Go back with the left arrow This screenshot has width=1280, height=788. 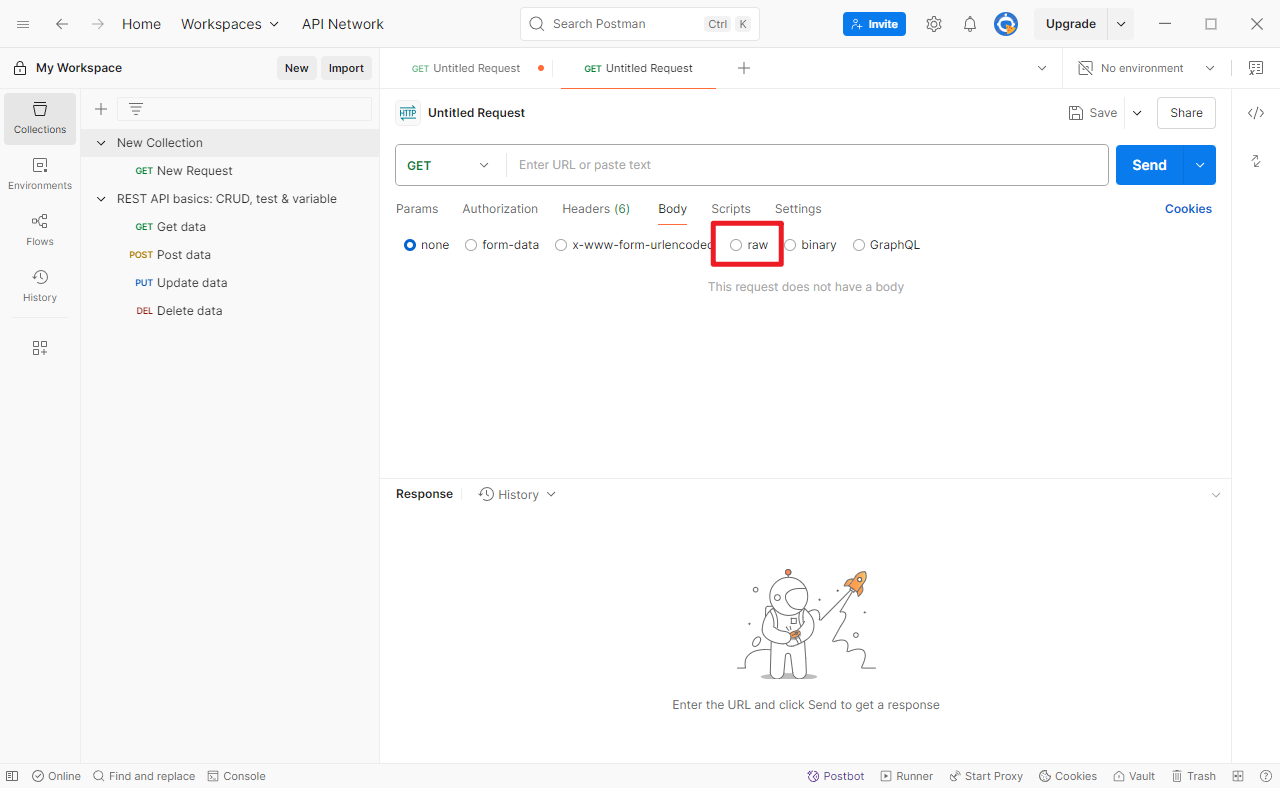(x=62, y=24)
